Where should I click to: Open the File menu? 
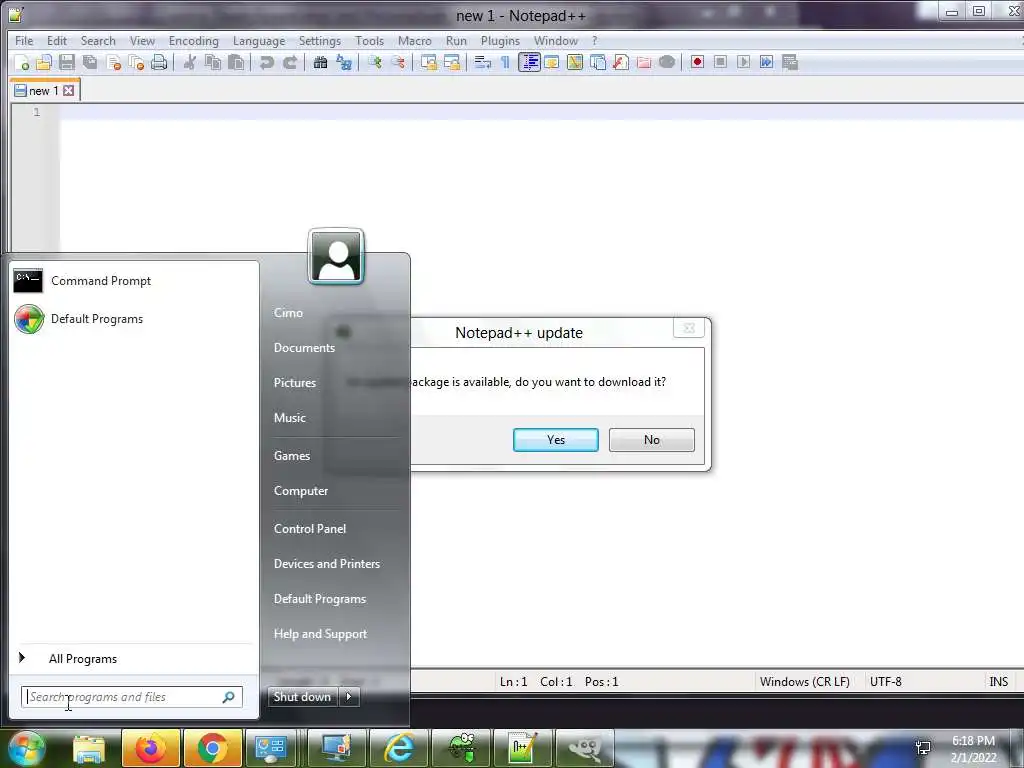(24, 40)
